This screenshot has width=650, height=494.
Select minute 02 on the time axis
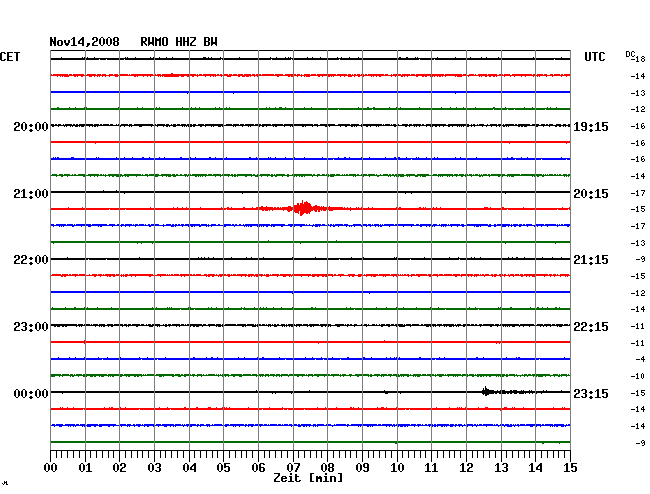coord(119,467)
